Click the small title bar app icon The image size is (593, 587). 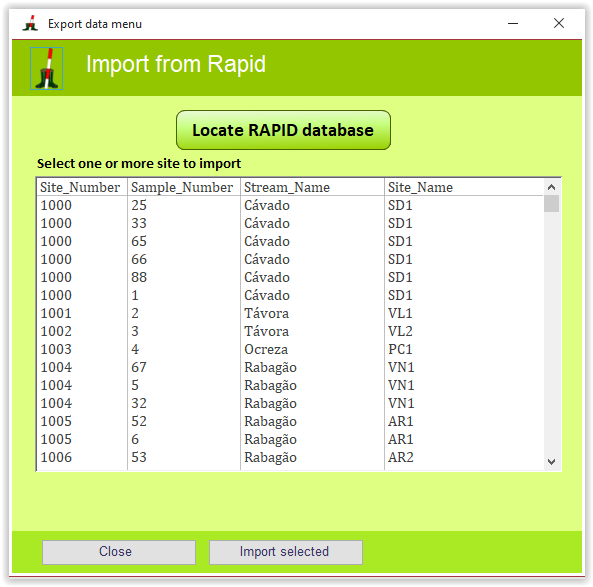point(30,23)
